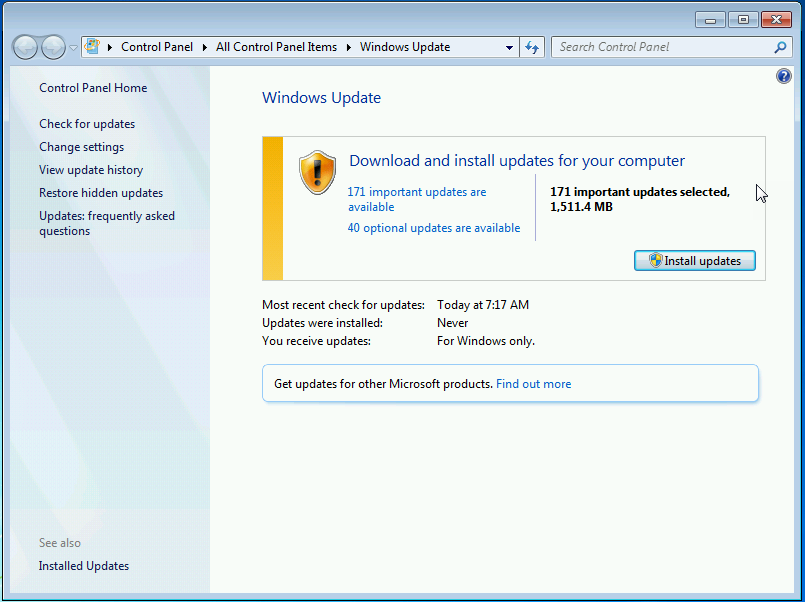Click the Forward navigation arrow

(x=51, y=47)
